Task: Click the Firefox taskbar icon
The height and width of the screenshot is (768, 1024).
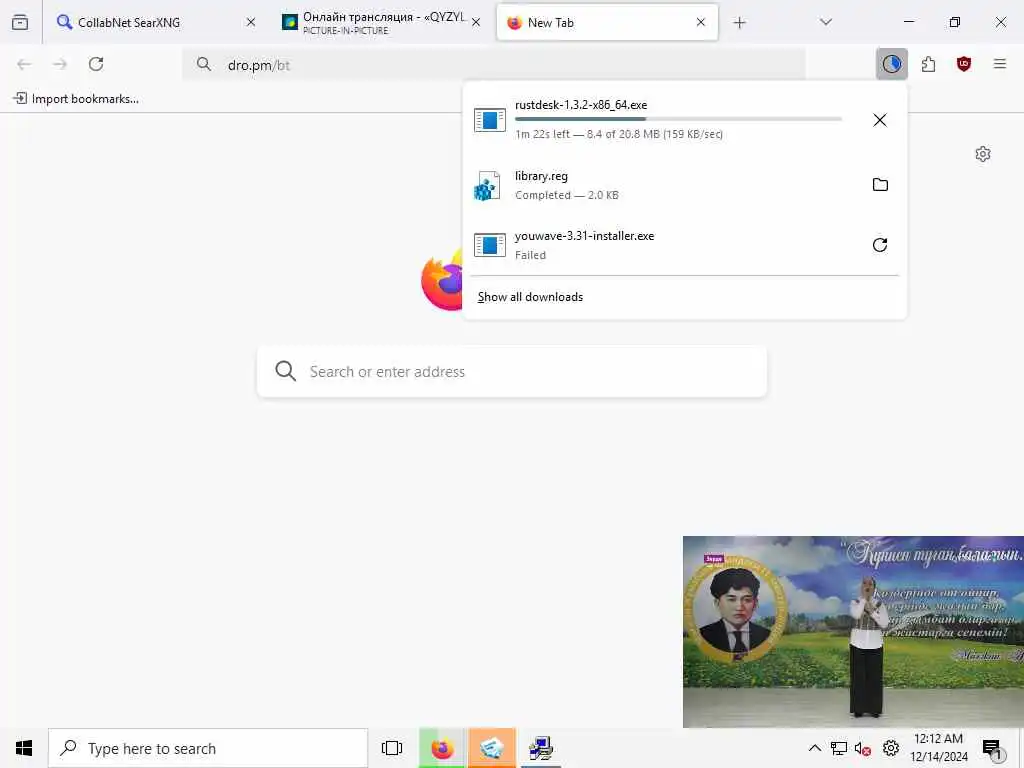Action: 442,748
